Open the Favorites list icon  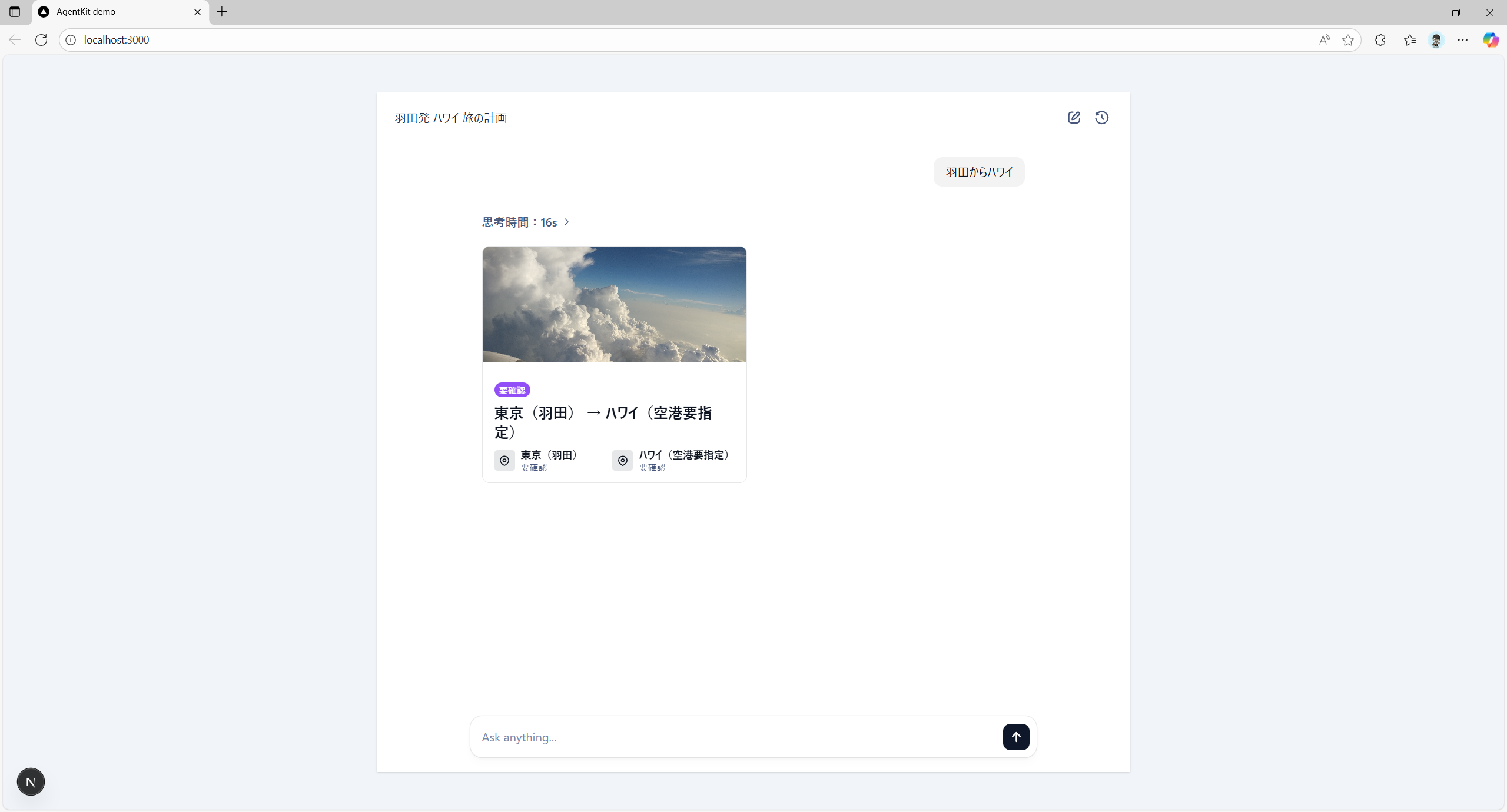tap(1409, 40)
